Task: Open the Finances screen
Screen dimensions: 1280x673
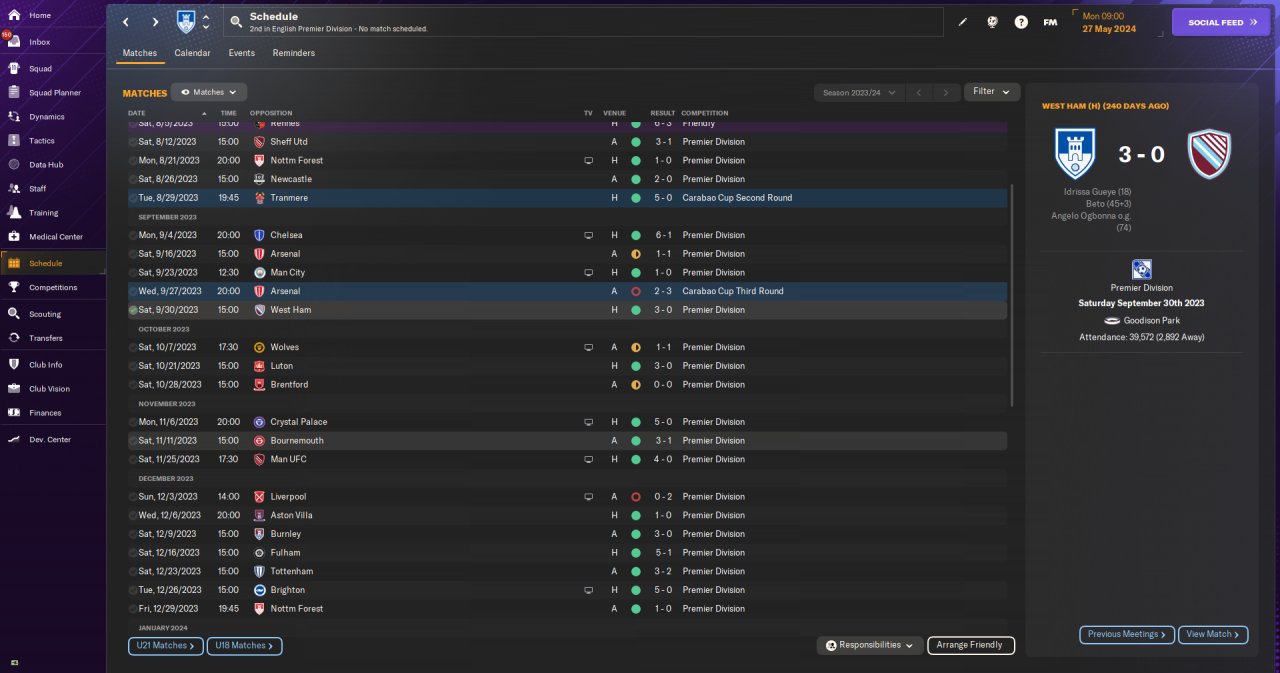Action: pos(45,413)
